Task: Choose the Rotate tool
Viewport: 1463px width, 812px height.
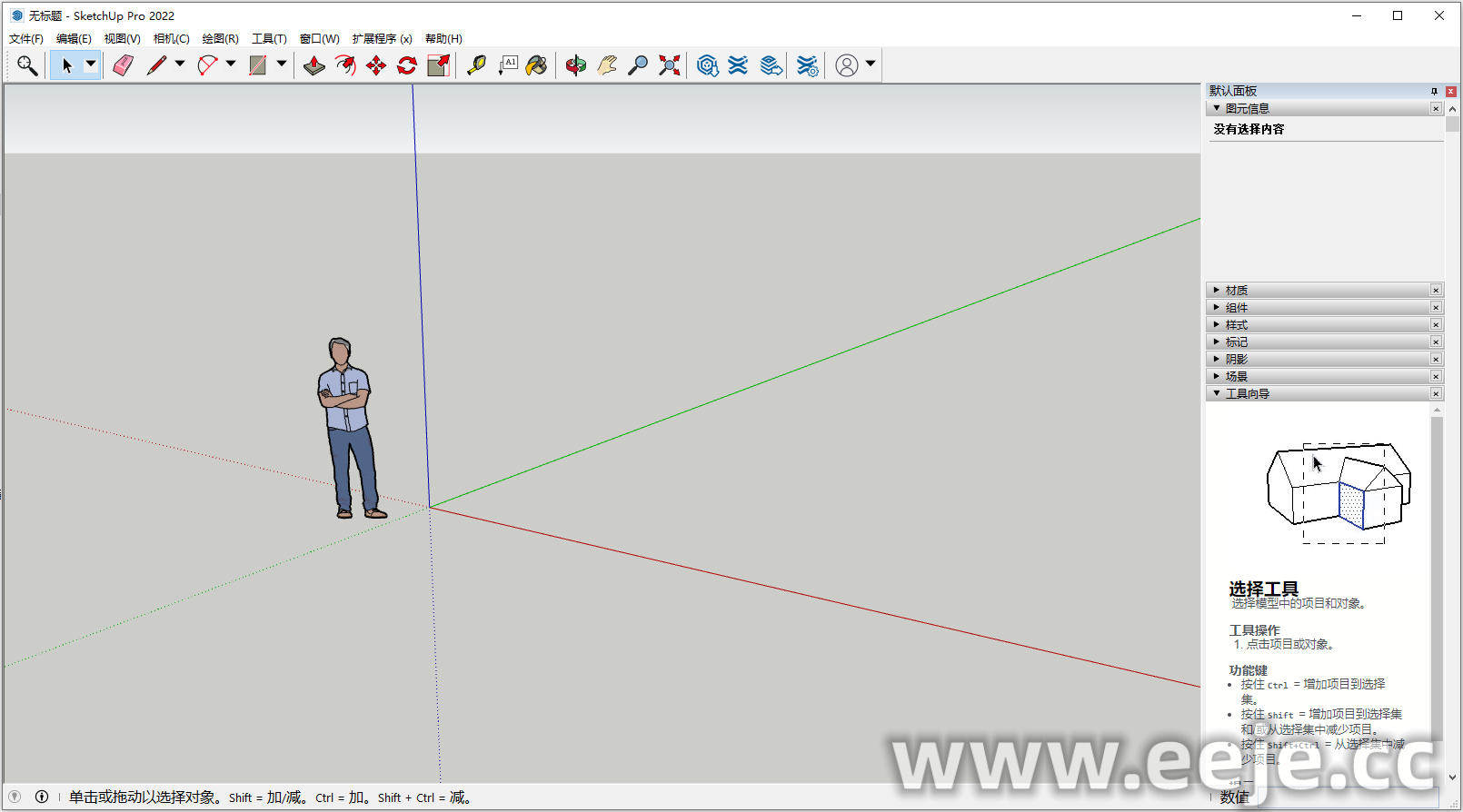Action: (x=407, y=65)
